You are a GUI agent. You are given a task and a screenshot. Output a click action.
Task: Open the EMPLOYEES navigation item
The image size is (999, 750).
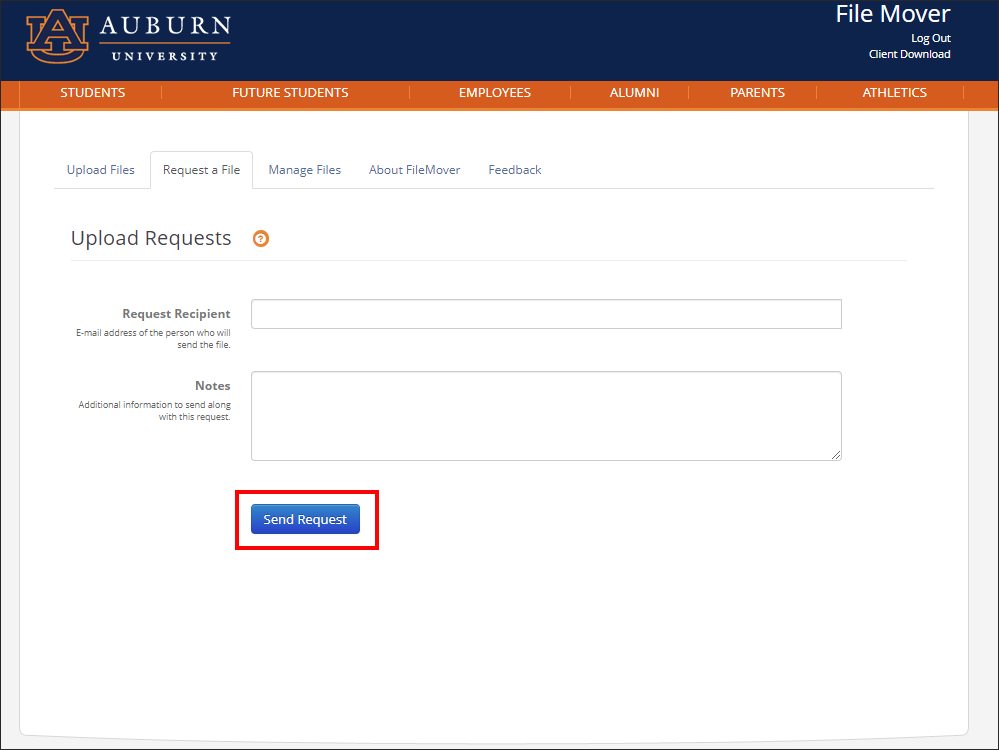[494, 92]
